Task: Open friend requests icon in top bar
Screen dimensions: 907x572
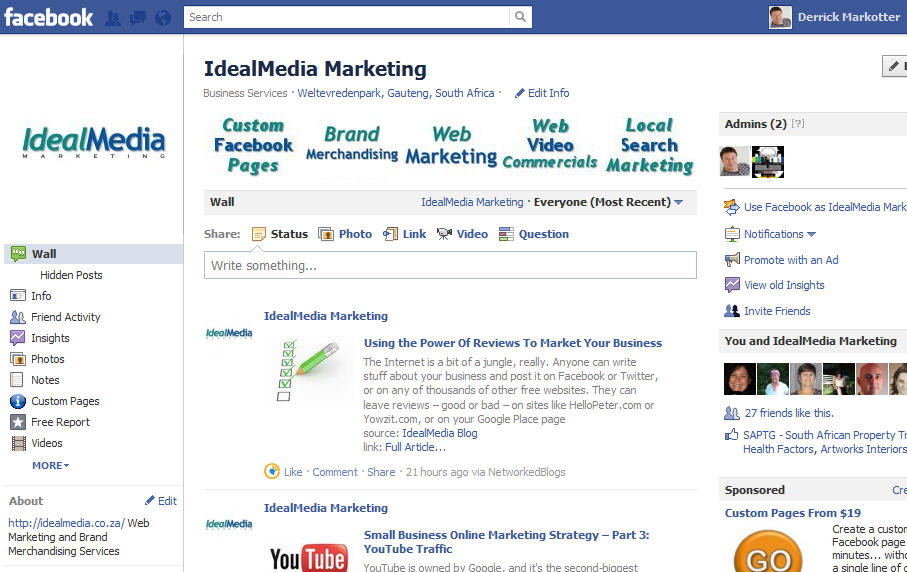Action: pos(113,18)
